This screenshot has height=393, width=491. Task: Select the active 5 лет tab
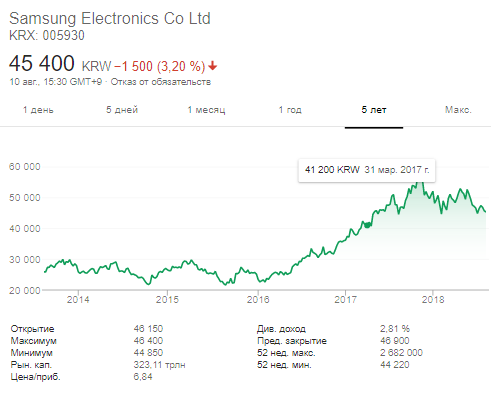pyautogui.click(x=374, y=110)
